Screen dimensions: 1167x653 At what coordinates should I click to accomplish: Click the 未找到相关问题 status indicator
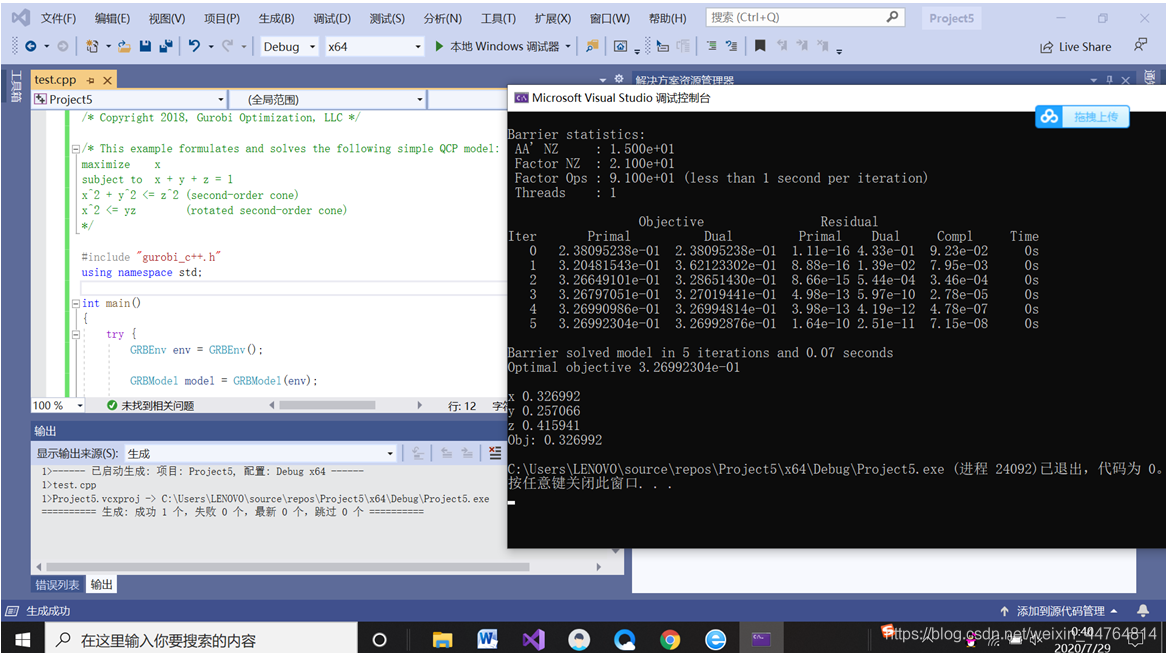point(150,405)
